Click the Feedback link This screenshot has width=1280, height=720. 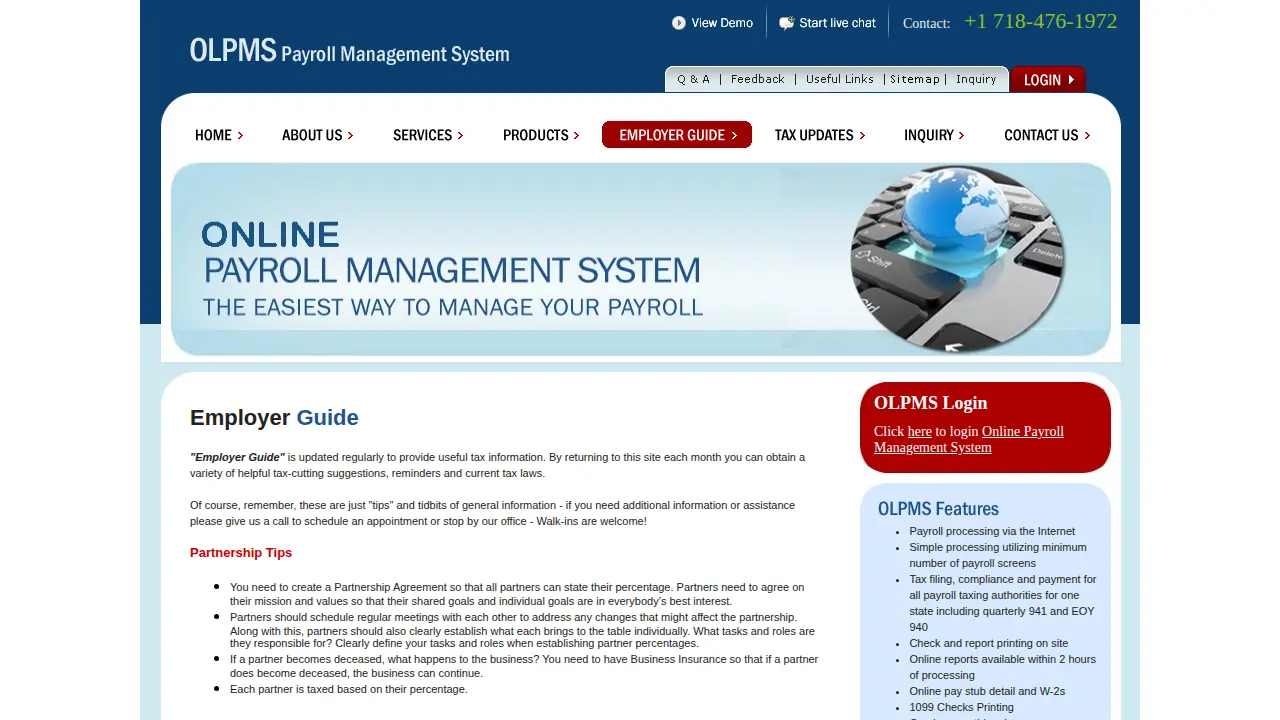(758, 79)
